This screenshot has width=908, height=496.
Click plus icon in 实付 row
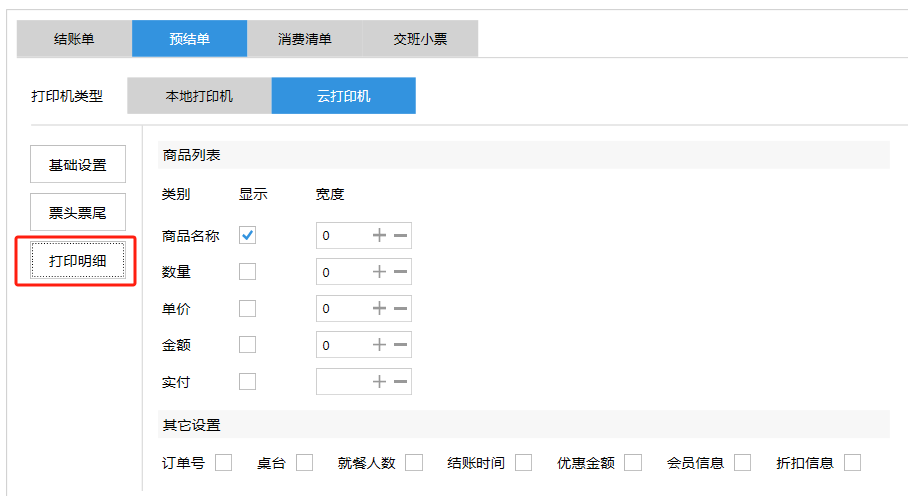379,381
